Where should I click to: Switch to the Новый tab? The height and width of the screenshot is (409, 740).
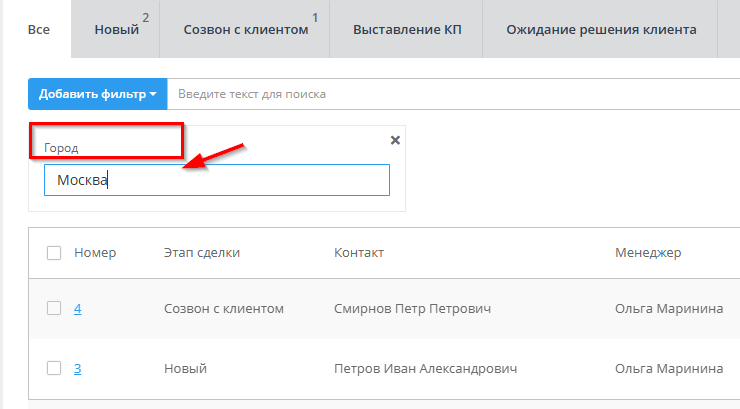tap(116, 29)
